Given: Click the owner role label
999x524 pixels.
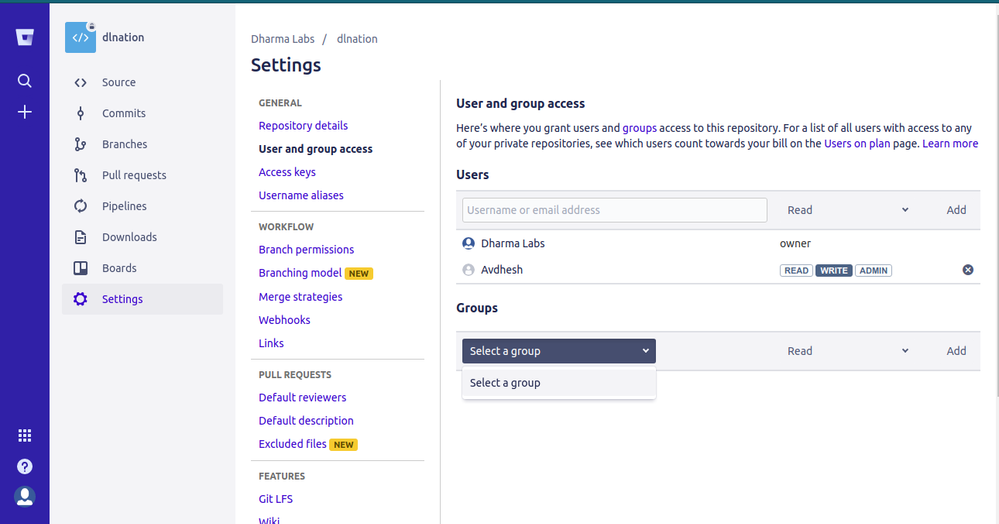Looking at the screenshot, I should [795, 244].
